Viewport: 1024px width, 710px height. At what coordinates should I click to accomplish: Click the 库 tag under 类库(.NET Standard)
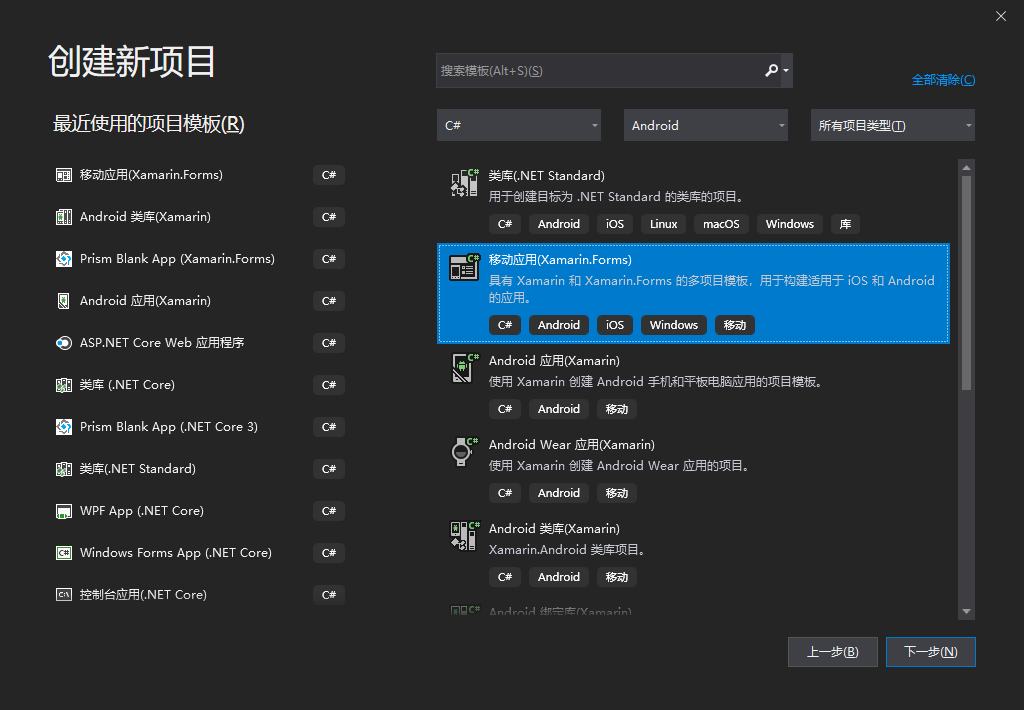(845, 224)
